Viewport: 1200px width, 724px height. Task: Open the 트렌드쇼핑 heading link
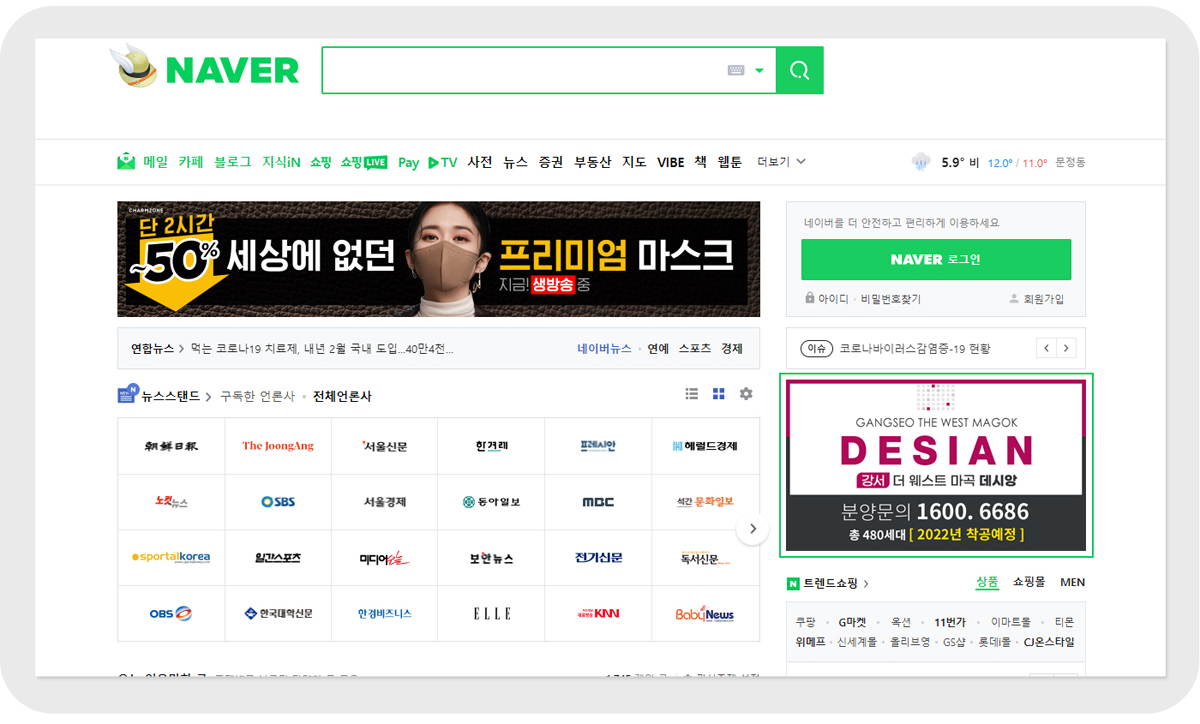click(x=827, y=583)
